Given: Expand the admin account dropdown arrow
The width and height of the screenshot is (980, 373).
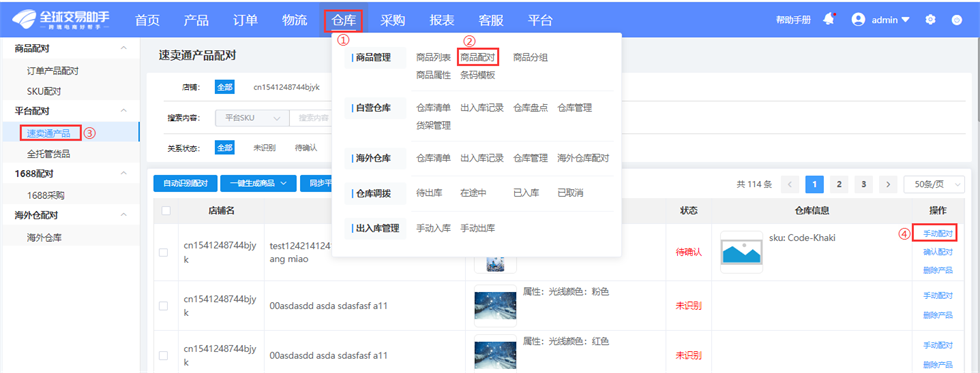Looking at the screenshot, I should [x=906, y=20].
